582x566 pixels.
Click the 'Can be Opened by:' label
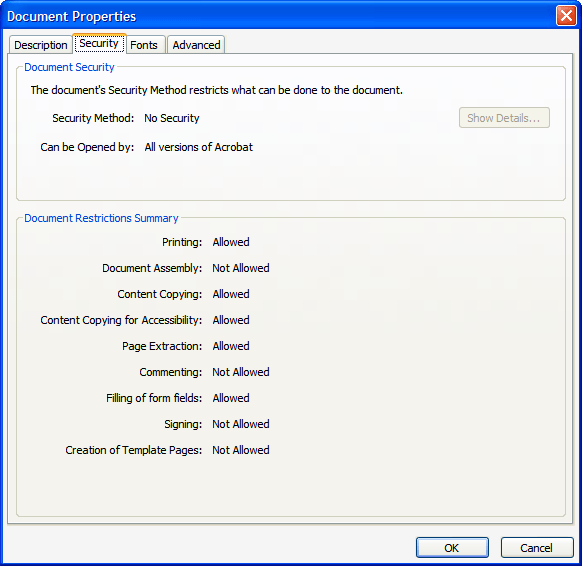(x=87, y=147)
